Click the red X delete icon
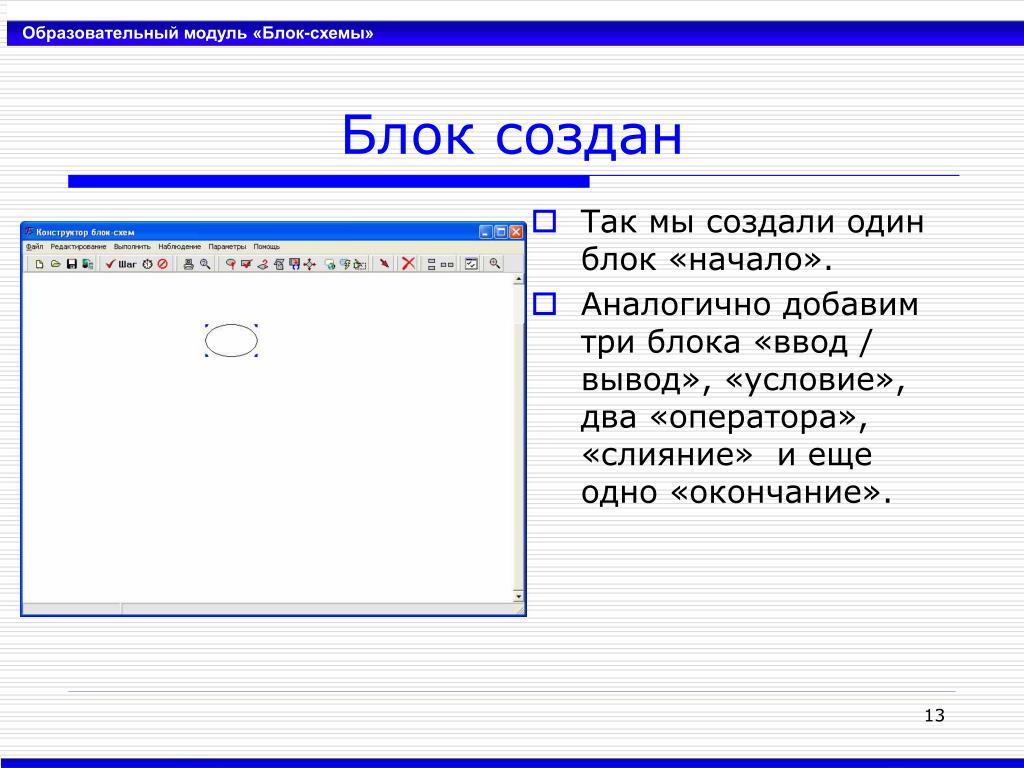 coord(409,263)
